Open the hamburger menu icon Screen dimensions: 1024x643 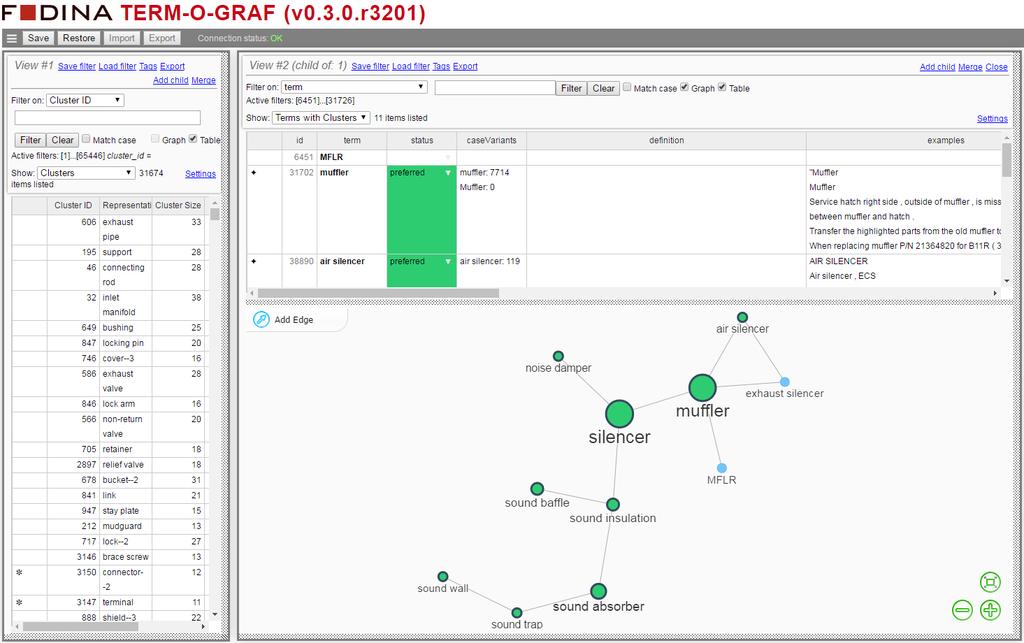pos(11,39)
